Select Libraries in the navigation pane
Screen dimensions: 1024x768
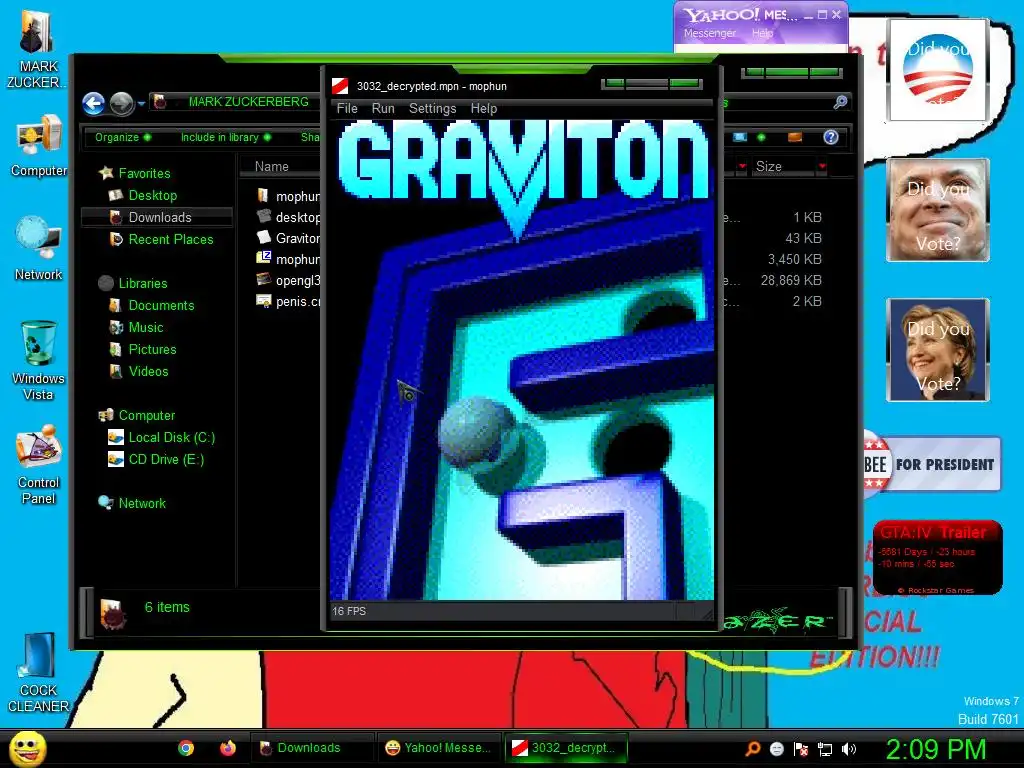pyautogui.click(x=142, y=283)
